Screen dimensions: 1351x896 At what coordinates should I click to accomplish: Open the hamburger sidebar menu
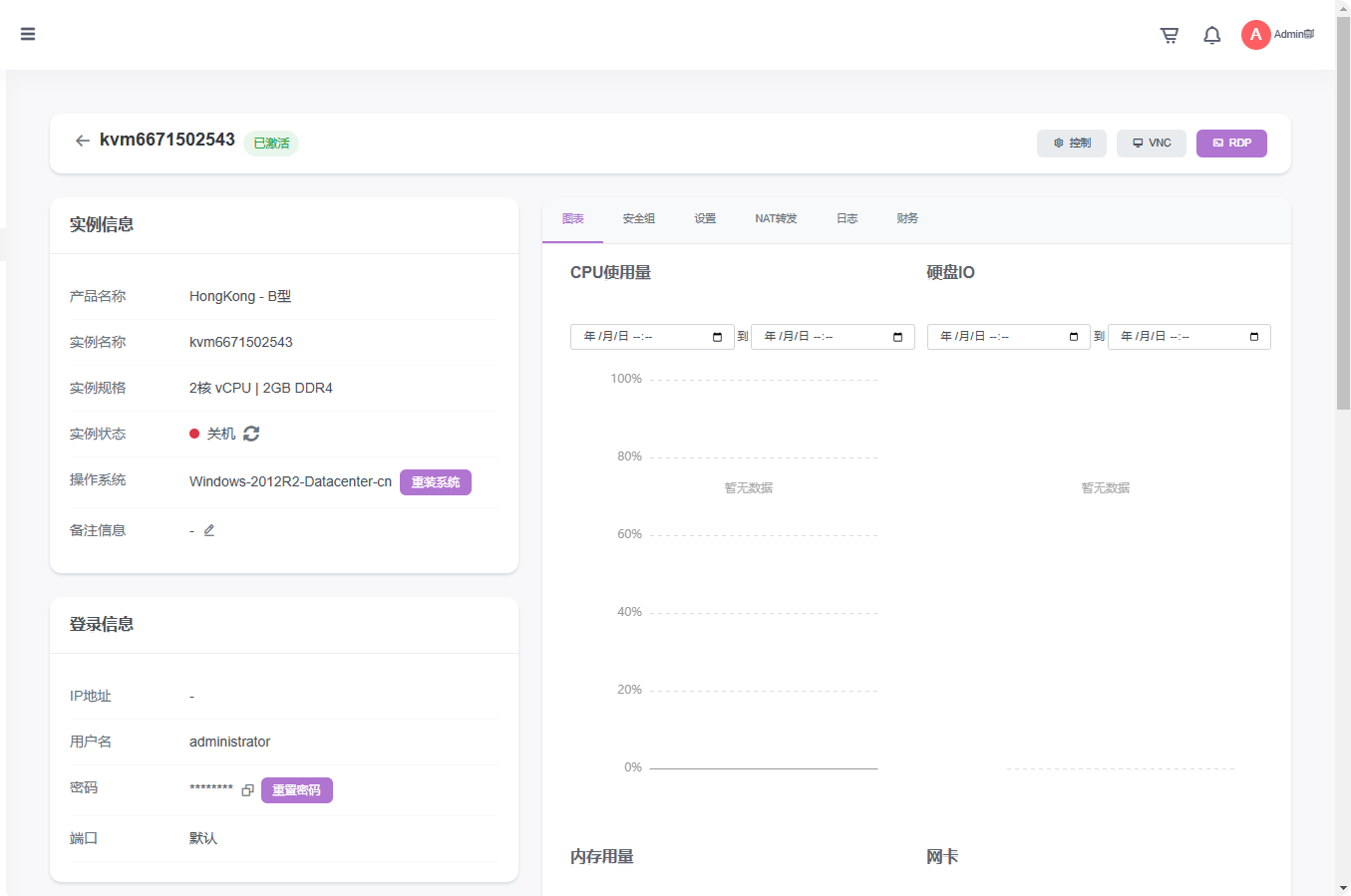click(28, 34)
